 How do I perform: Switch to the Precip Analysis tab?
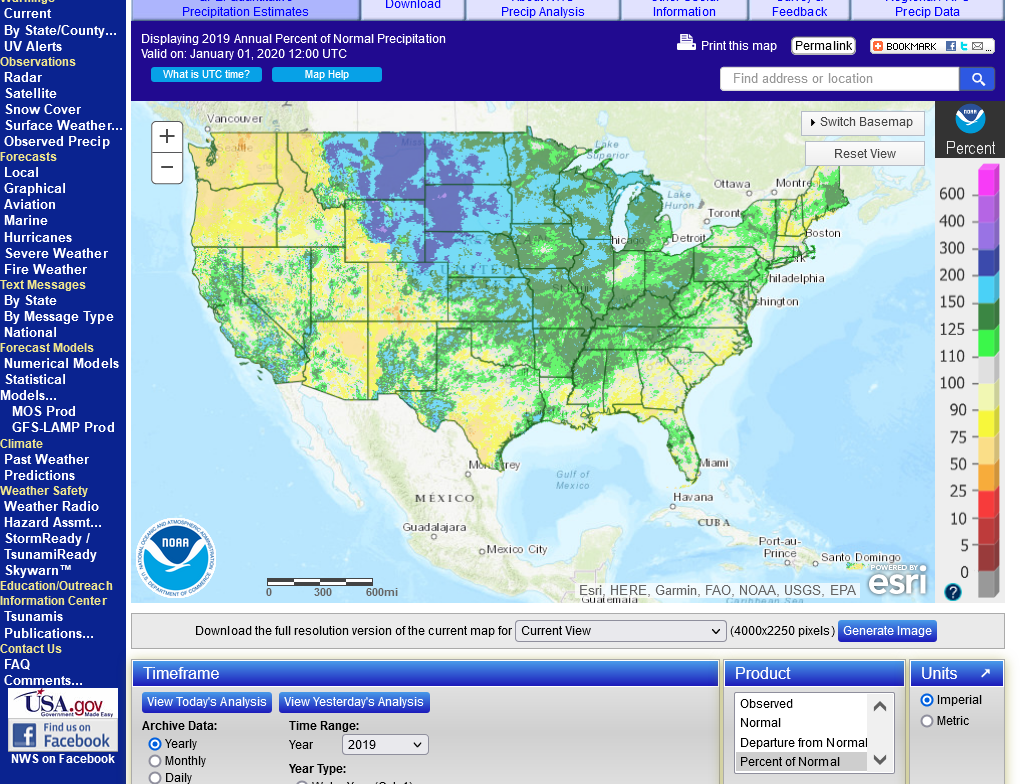[x=543, y=8]
